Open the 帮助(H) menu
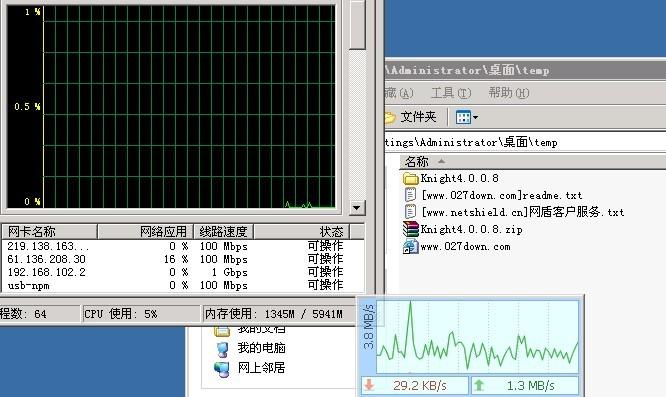The width and height of the screenshot is (666, 397). pos(508,93)
